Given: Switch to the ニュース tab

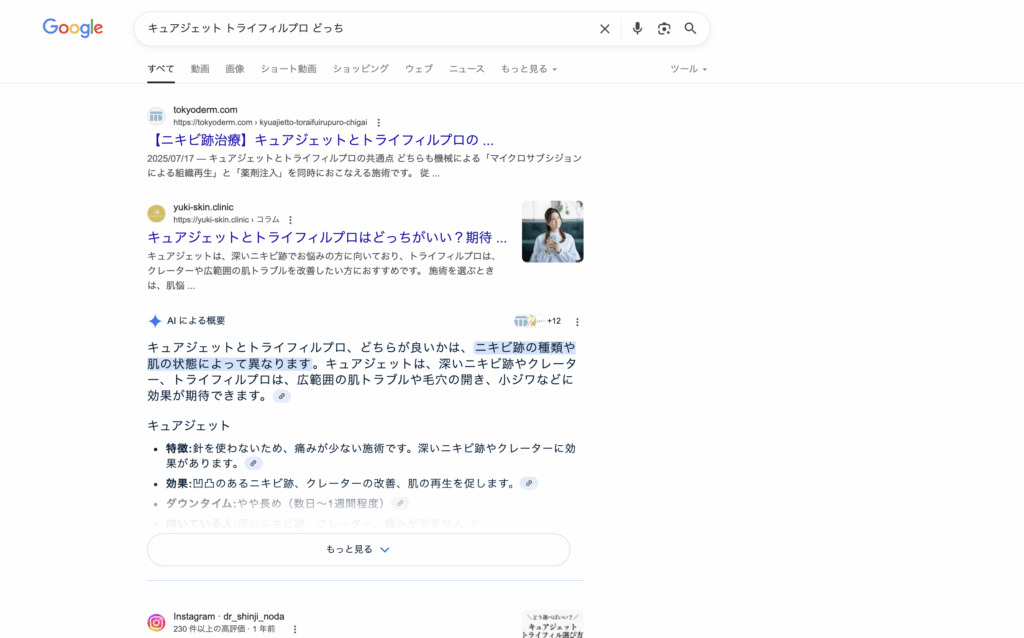Looking at the screenshot, I should 467,69.
